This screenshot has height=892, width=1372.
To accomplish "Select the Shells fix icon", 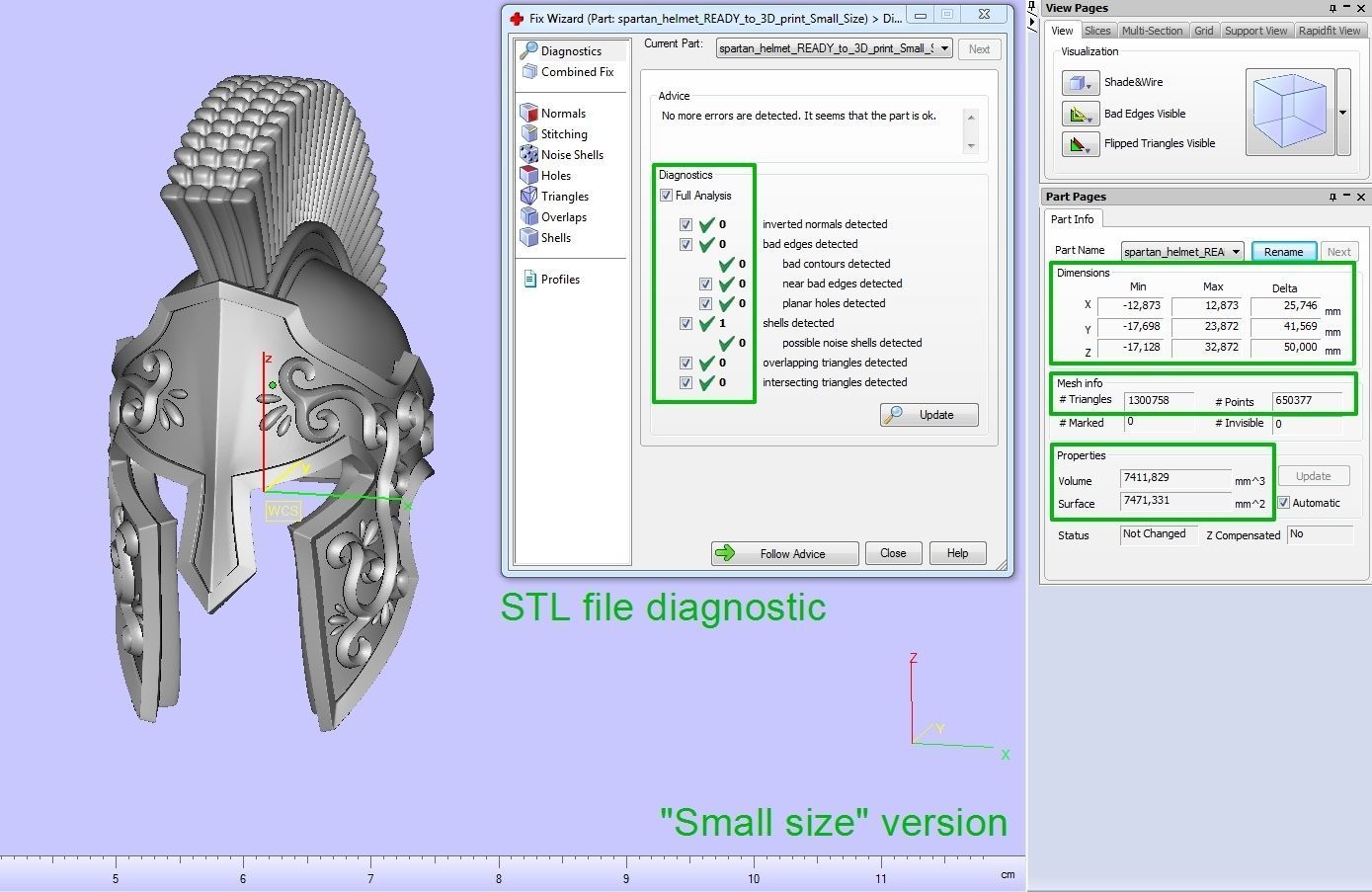I will point(529,237).
